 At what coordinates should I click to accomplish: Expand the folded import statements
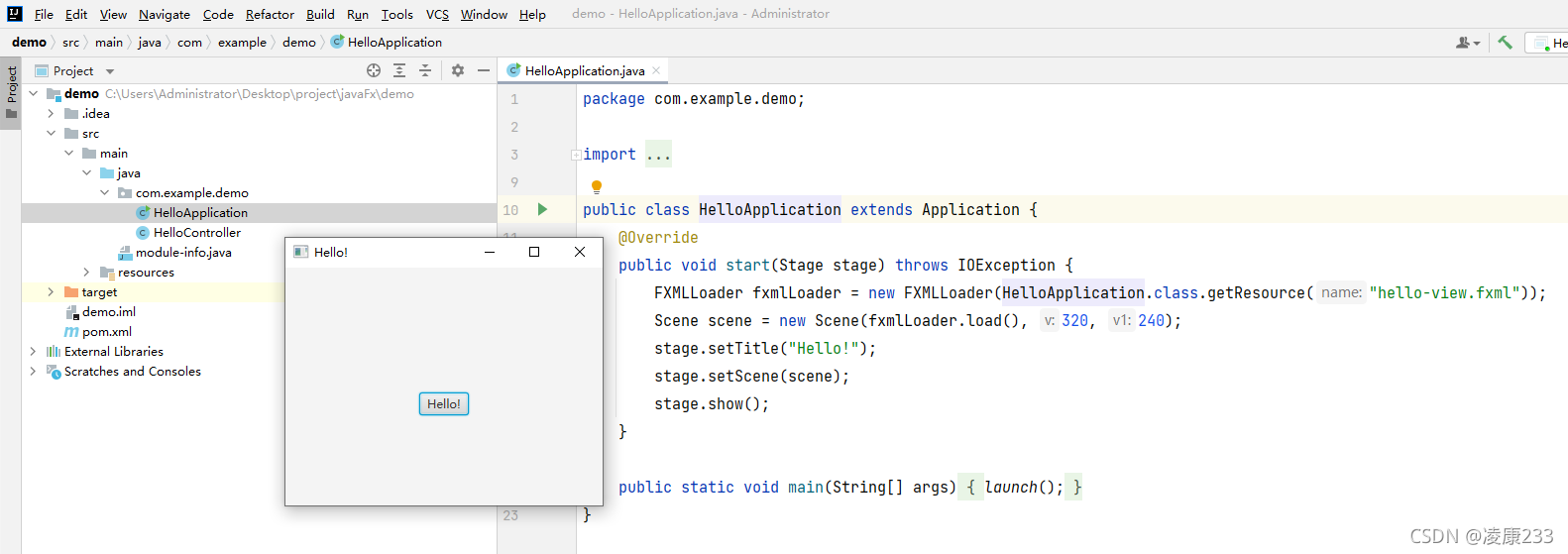pos(576,155)
